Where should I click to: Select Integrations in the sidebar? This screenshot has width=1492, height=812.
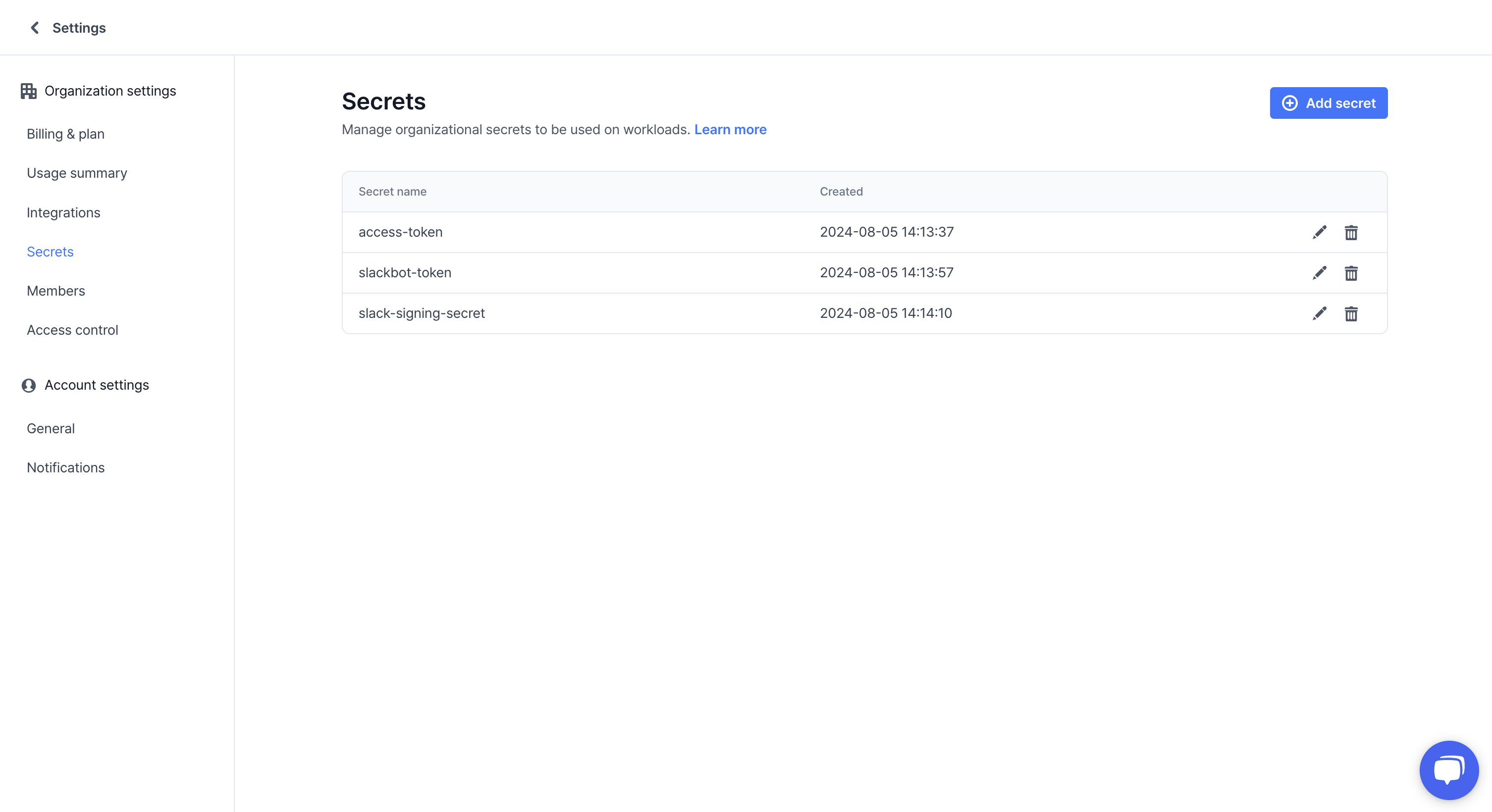click(63, 212)
